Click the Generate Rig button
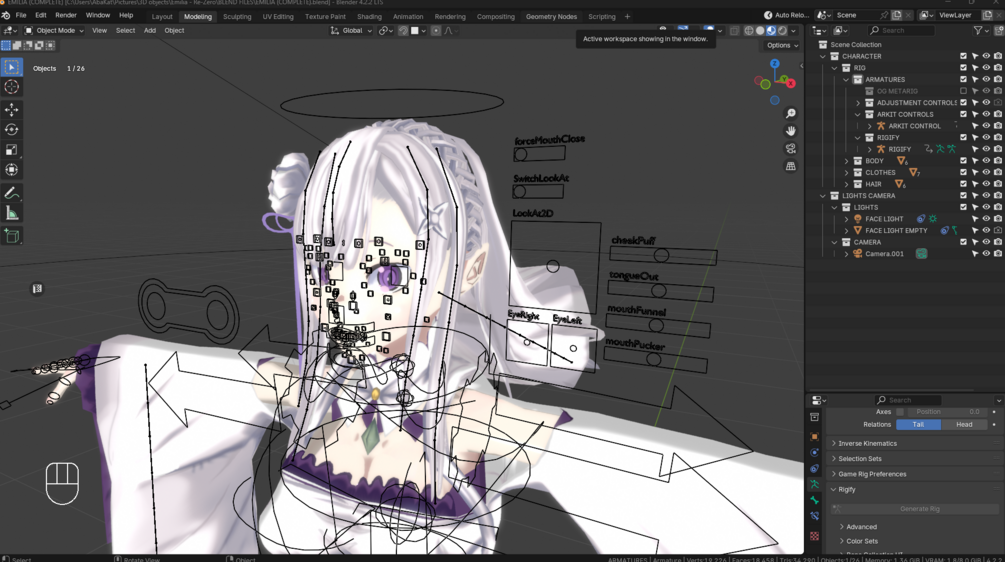Screen dimensions: 1005x562 click(915, 509)
